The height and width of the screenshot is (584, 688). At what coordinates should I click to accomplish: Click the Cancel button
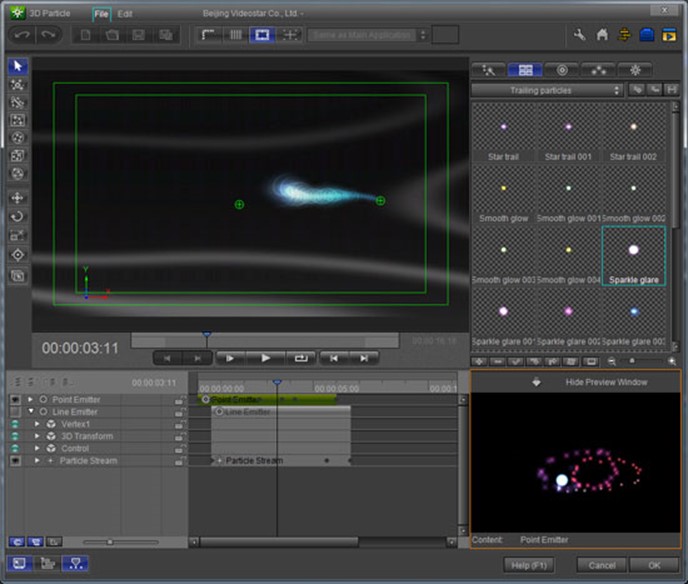pos(602,566)
